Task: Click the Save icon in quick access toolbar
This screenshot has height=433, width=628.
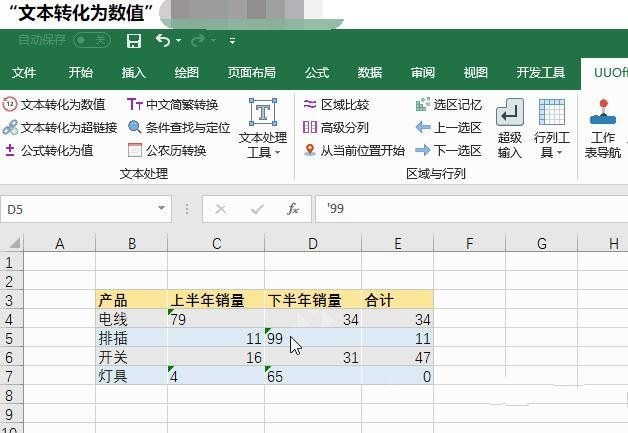Action: 134,41
